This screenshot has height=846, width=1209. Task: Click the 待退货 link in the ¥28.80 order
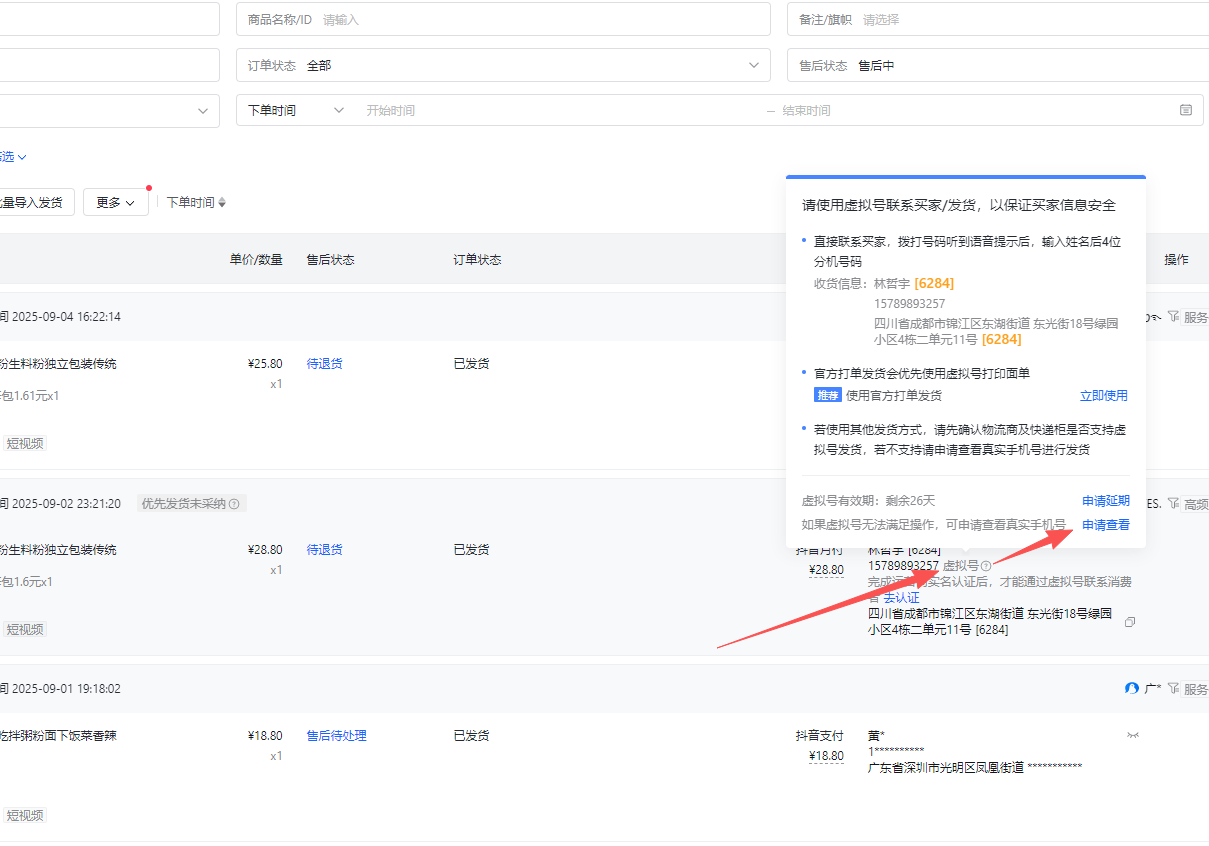tap(324, 550)
